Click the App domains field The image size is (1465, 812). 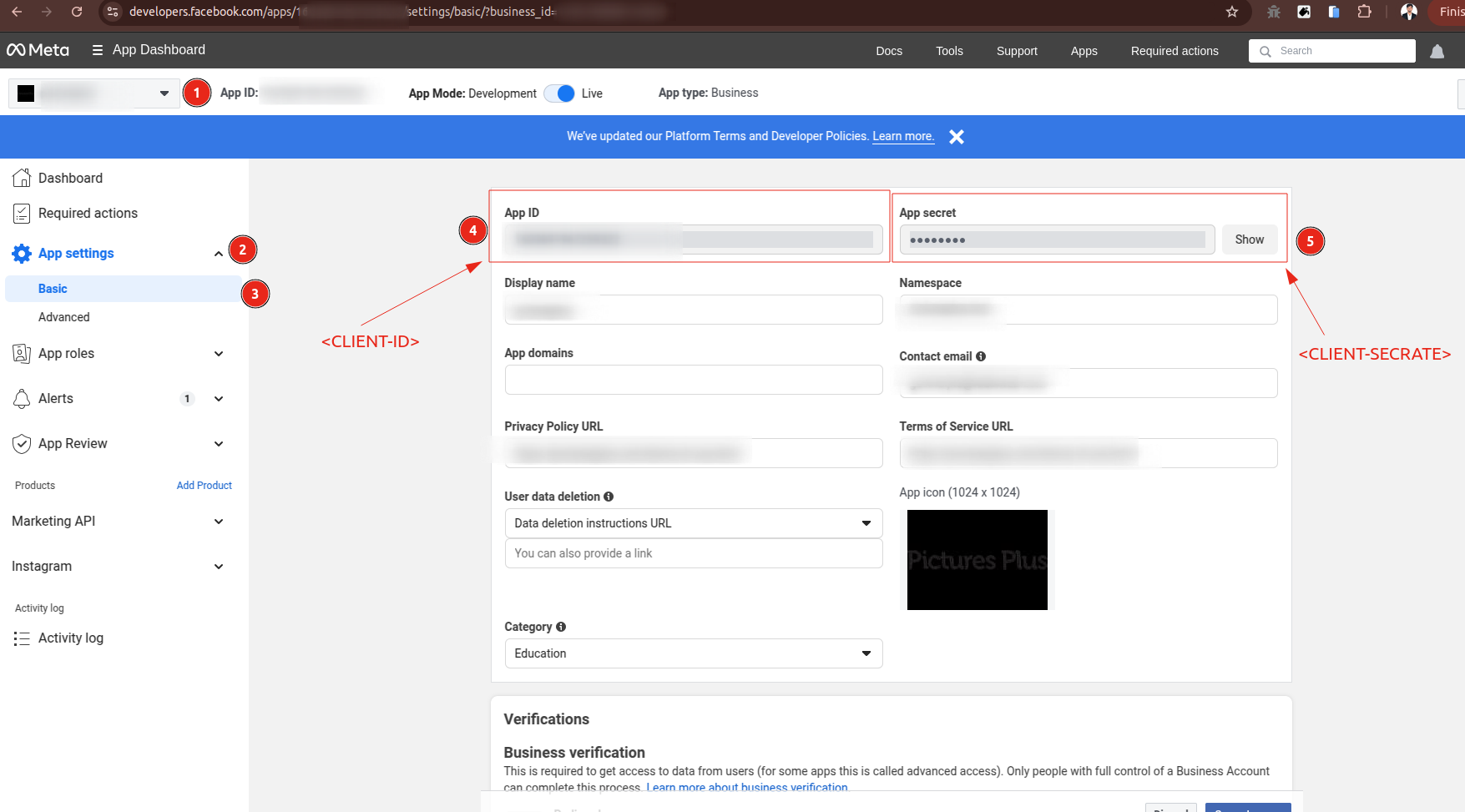tap(694, 380)
